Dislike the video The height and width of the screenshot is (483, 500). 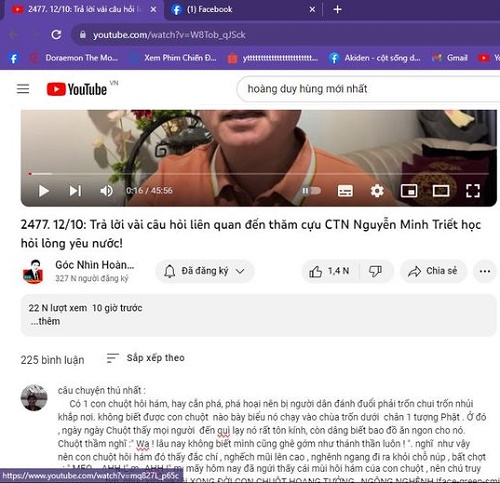376,271
